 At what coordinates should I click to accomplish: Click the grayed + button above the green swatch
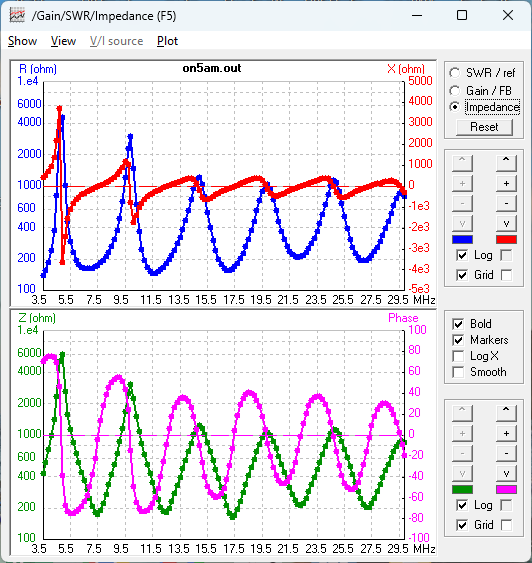pos(462,433)
